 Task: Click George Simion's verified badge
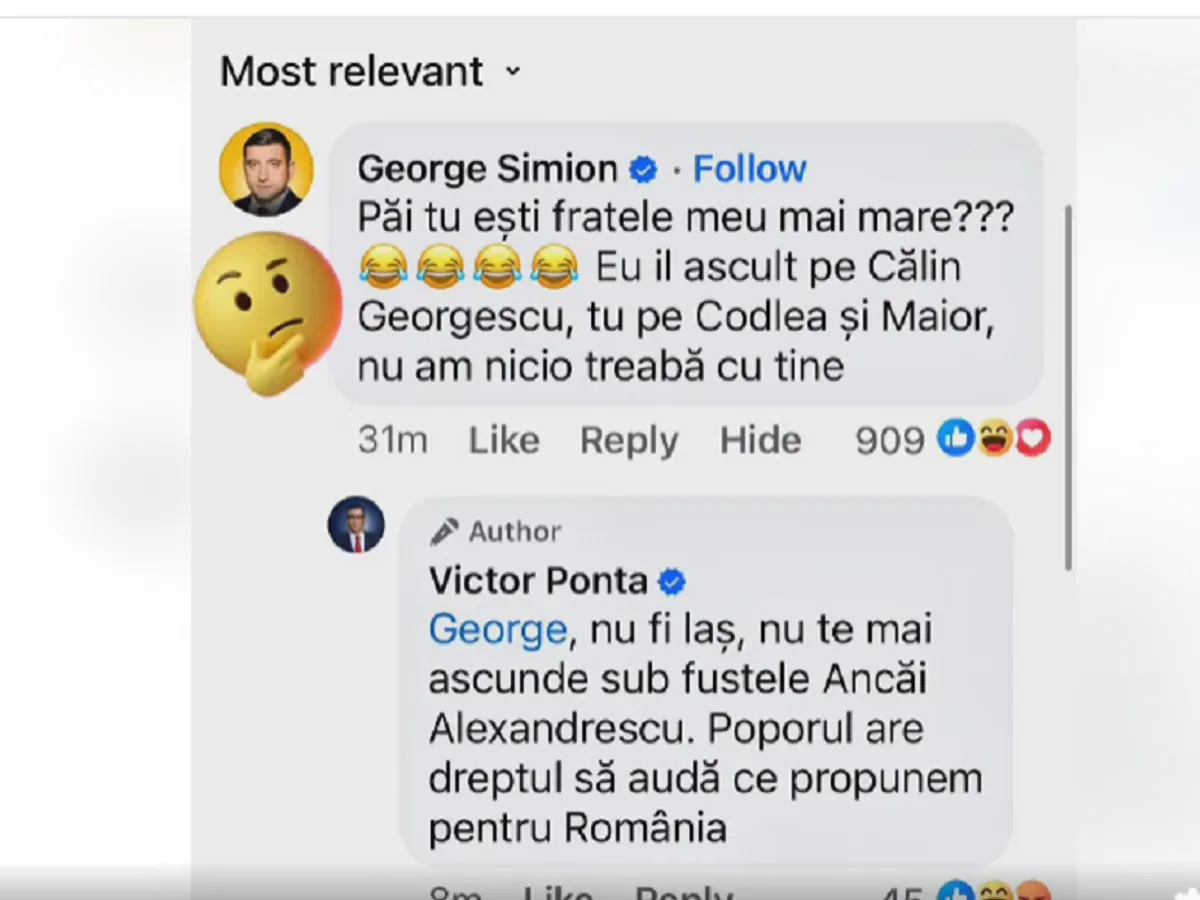643,170
